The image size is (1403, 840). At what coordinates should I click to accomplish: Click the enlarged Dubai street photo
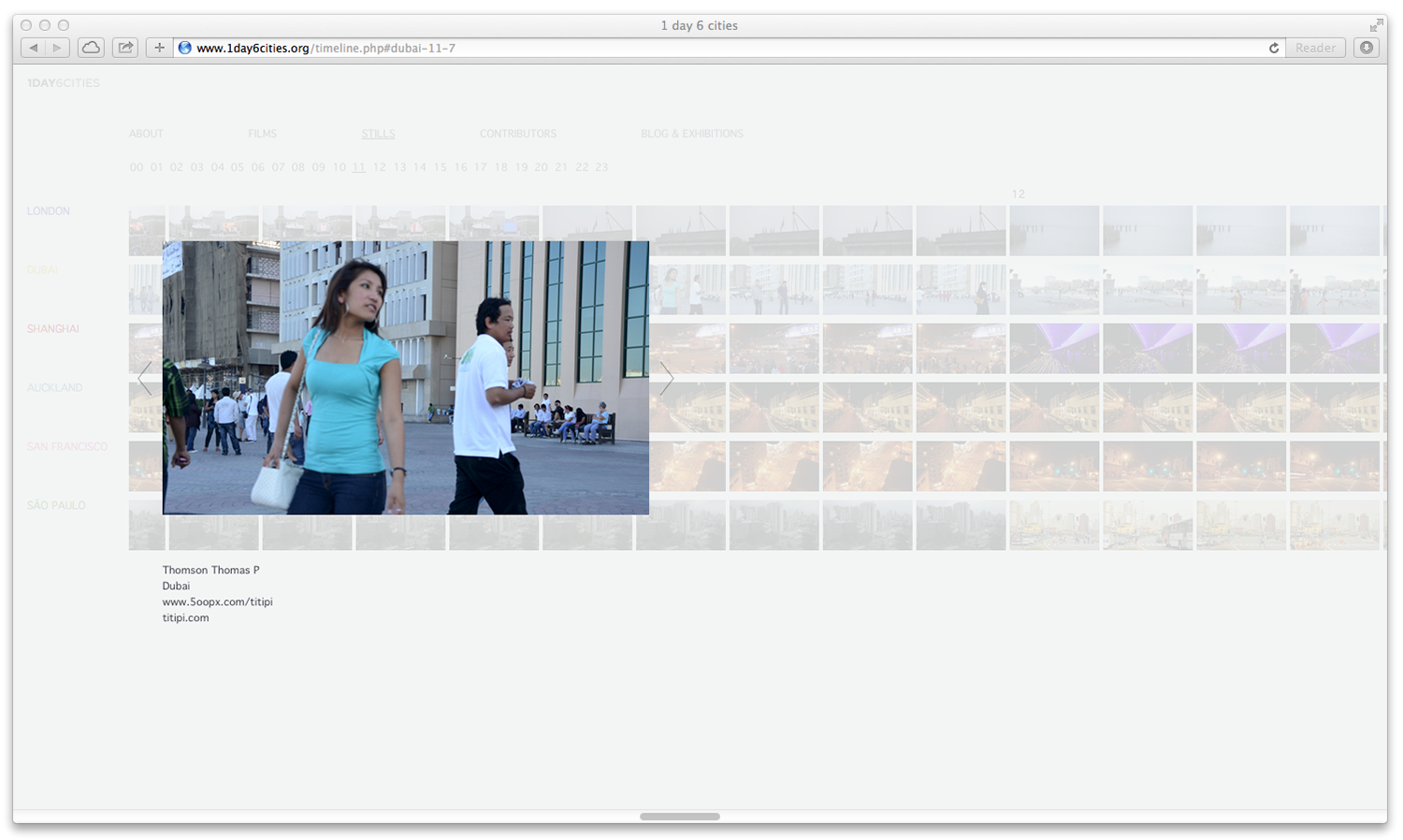(406, 378)
